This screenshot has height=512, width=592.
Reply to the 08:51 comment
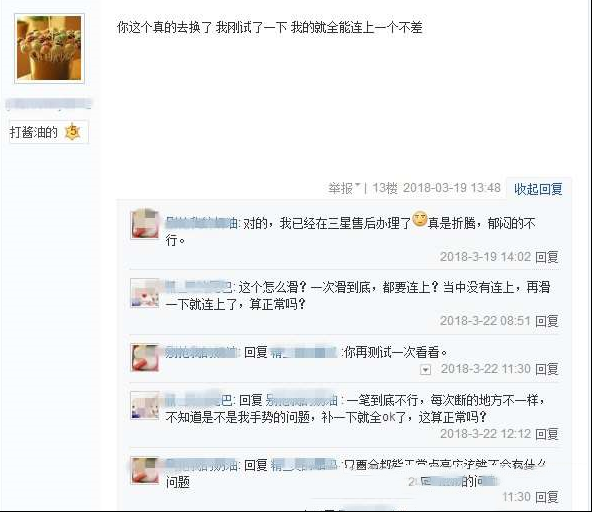tap(547, 321)
